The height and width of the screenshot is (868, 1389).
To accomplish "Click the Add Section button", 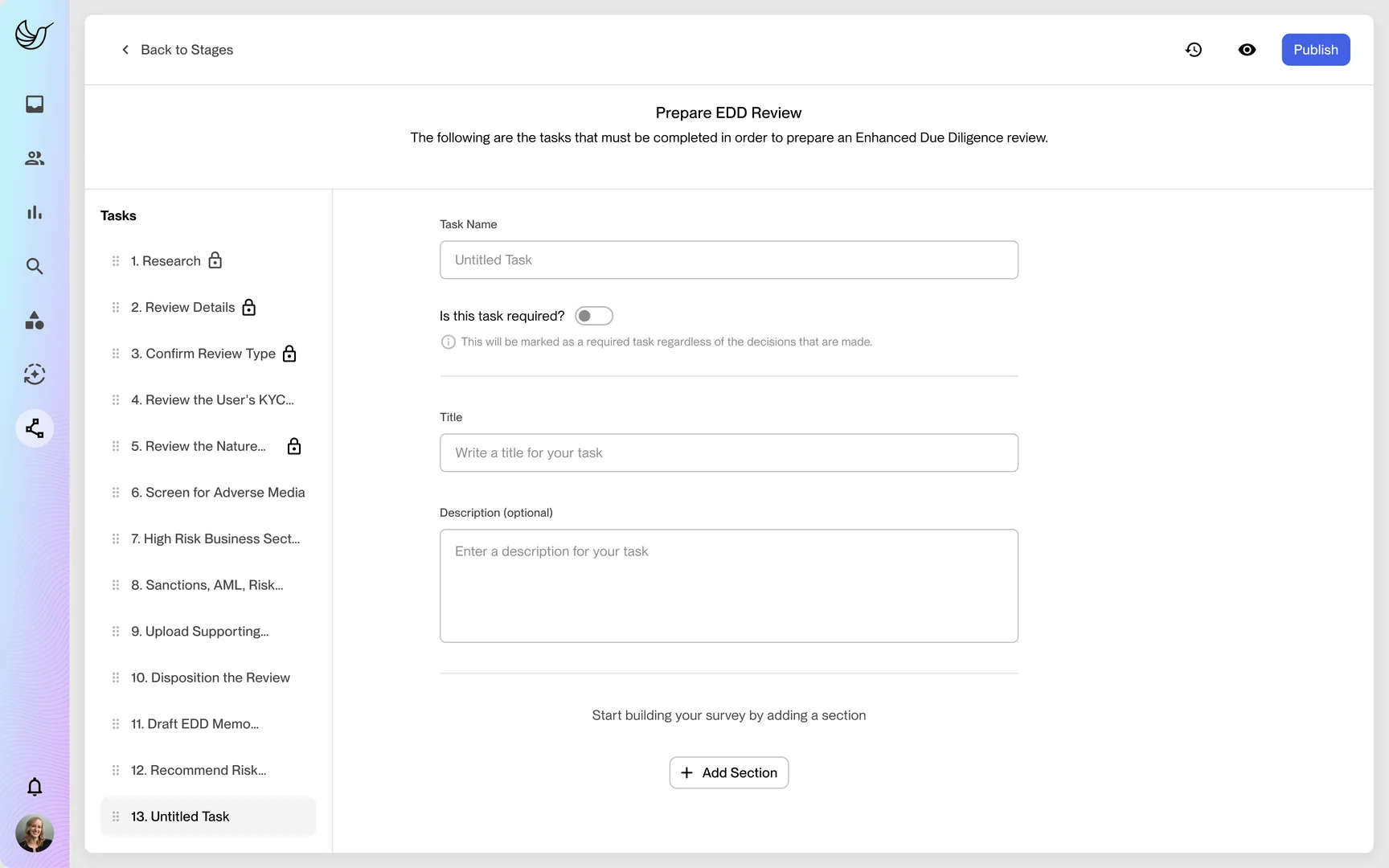I will (729, 773).
